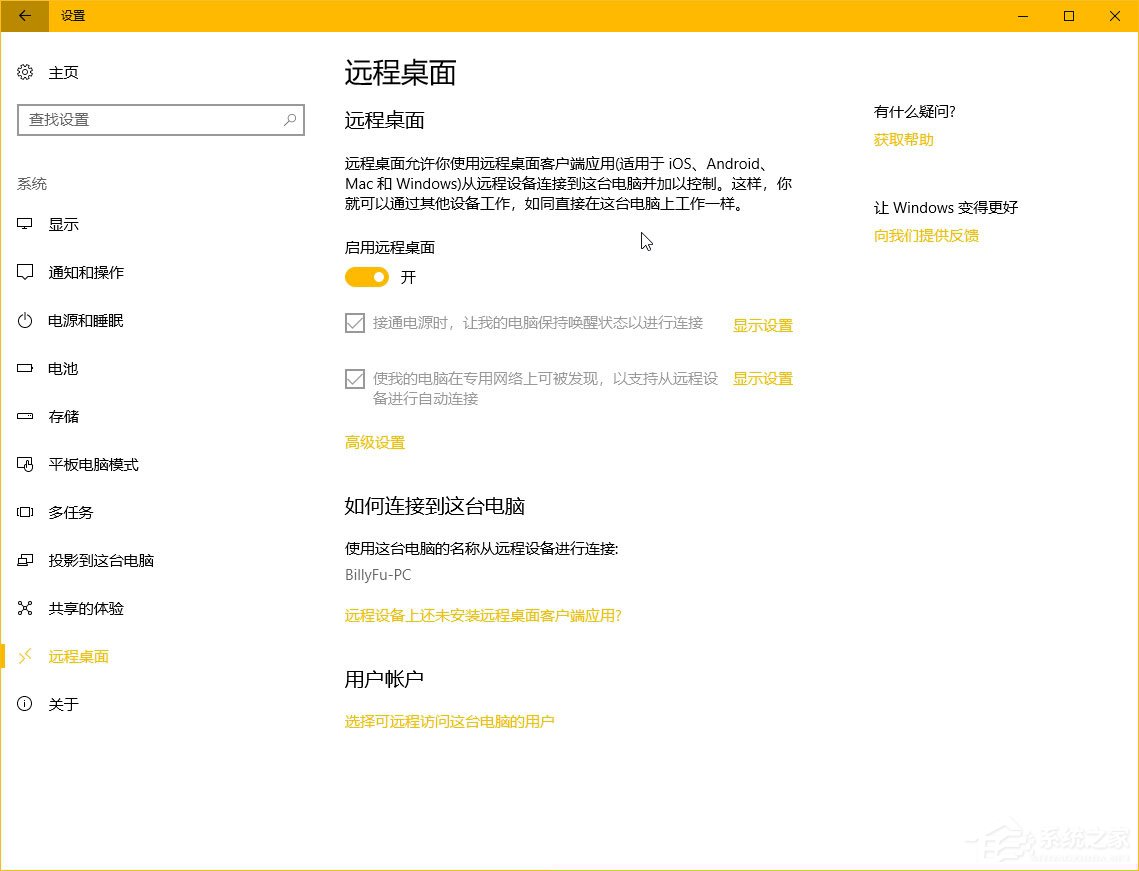Open 电源和睡眠 settings
1139x871 pixels.
tap(86, 320)
